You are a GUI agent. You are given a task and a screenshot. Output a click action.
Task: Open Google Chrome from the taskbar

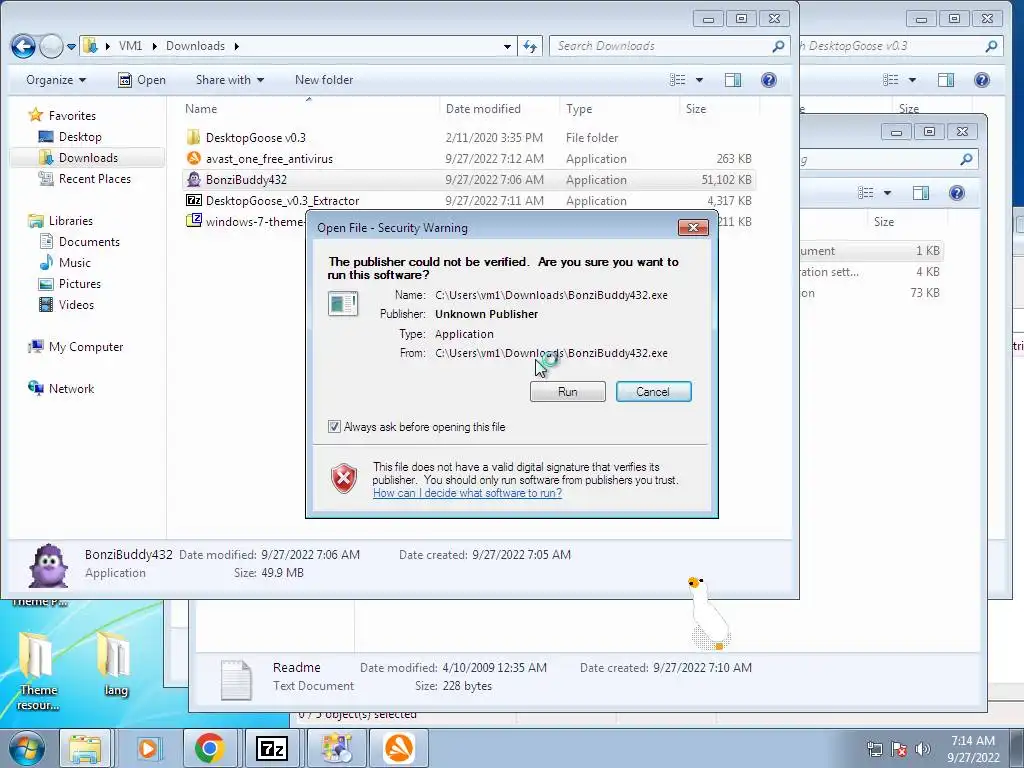[209, 748]
